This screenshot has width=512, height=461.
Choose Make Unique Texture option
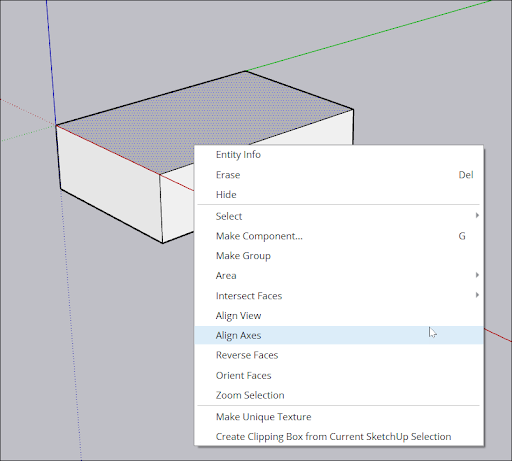click(338, 417)
